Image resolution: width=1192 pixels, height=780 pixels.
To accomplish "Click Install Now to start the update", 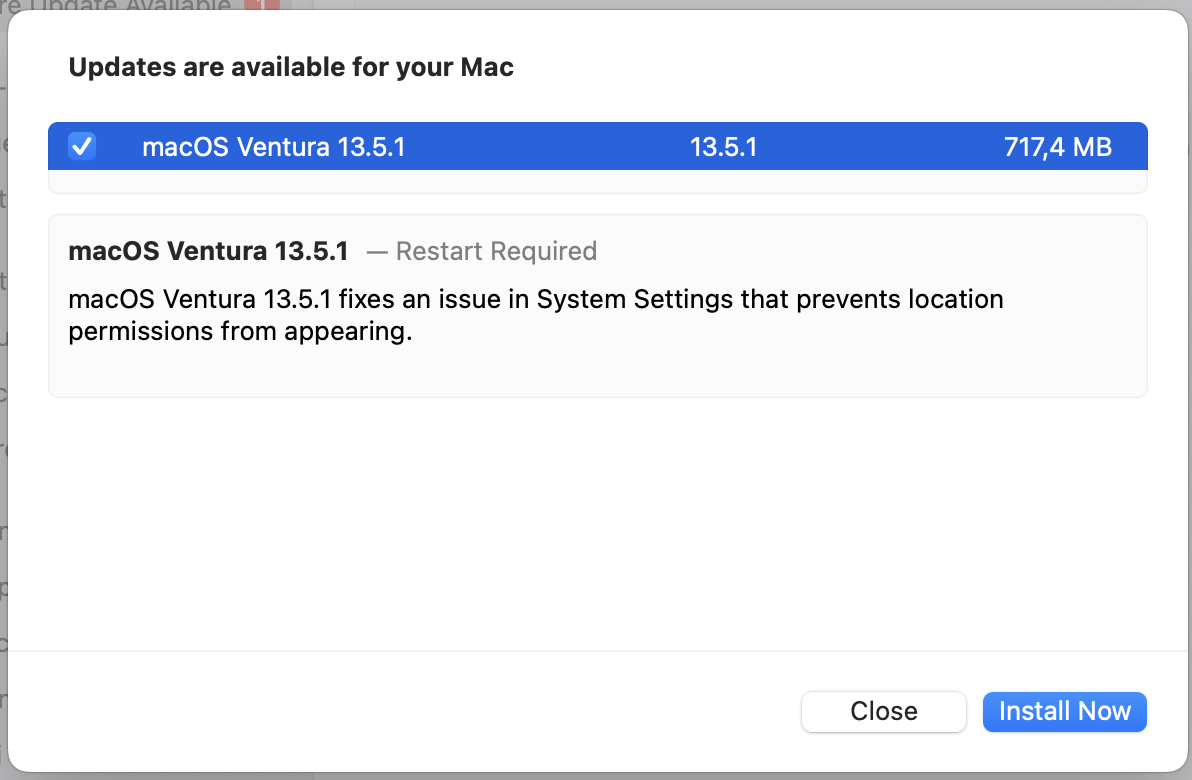I will 1064,711.
